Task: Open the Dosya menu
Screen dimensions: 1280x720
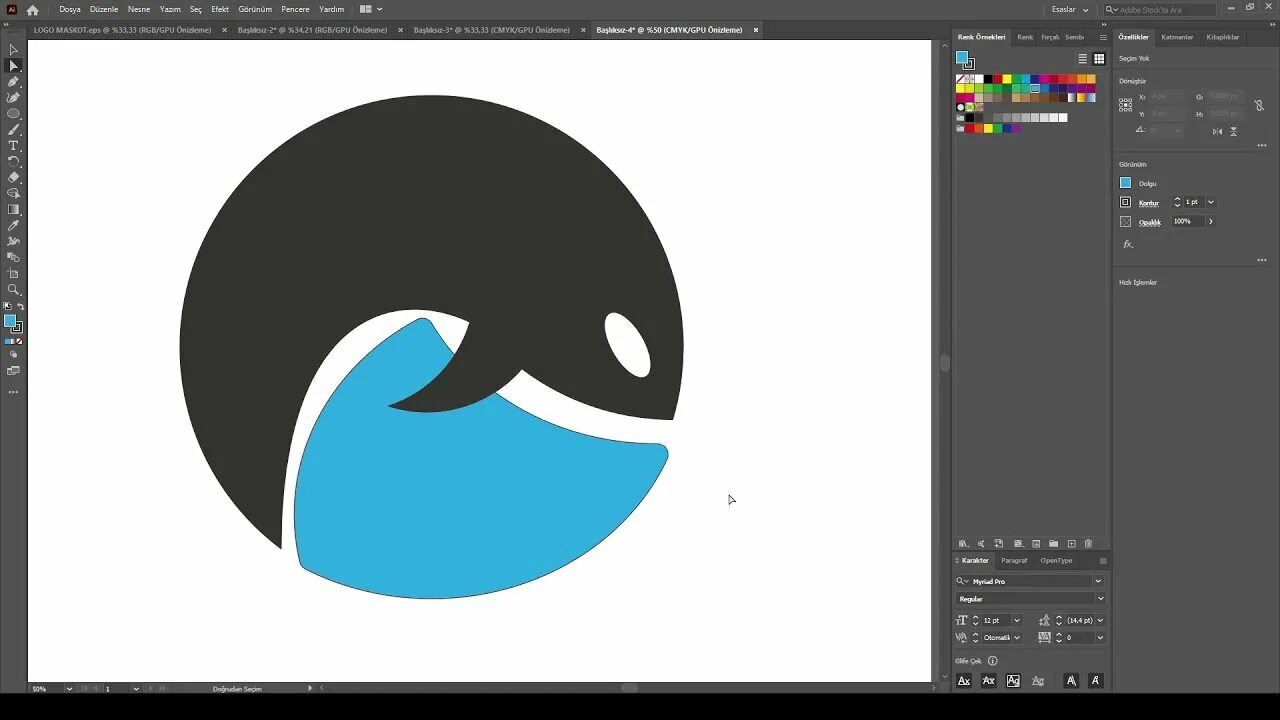Action: (70, 9)
